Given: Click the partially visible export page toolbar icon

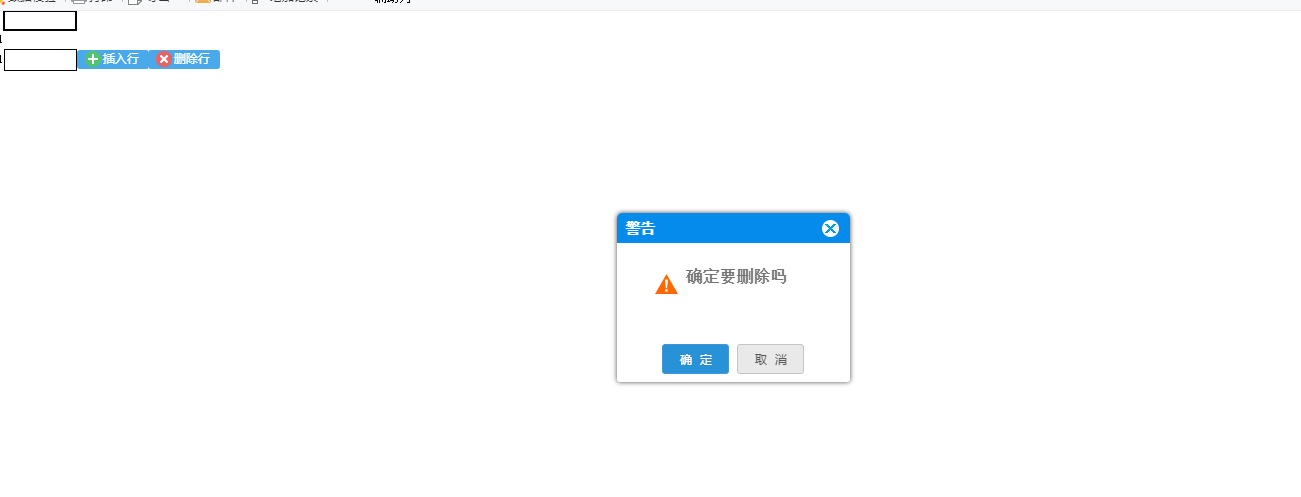Looking at the screenshot, I should coord(135,2).
